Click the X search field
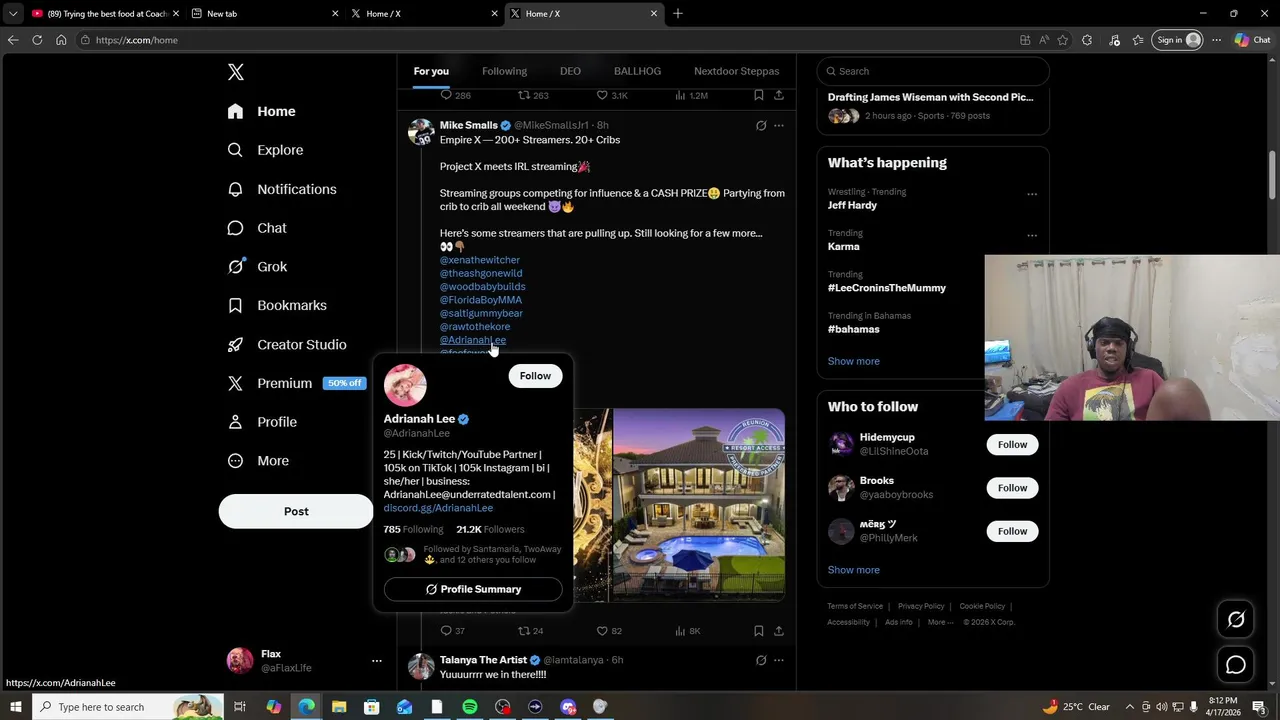The image size is (1280, 720). (933, 71)
